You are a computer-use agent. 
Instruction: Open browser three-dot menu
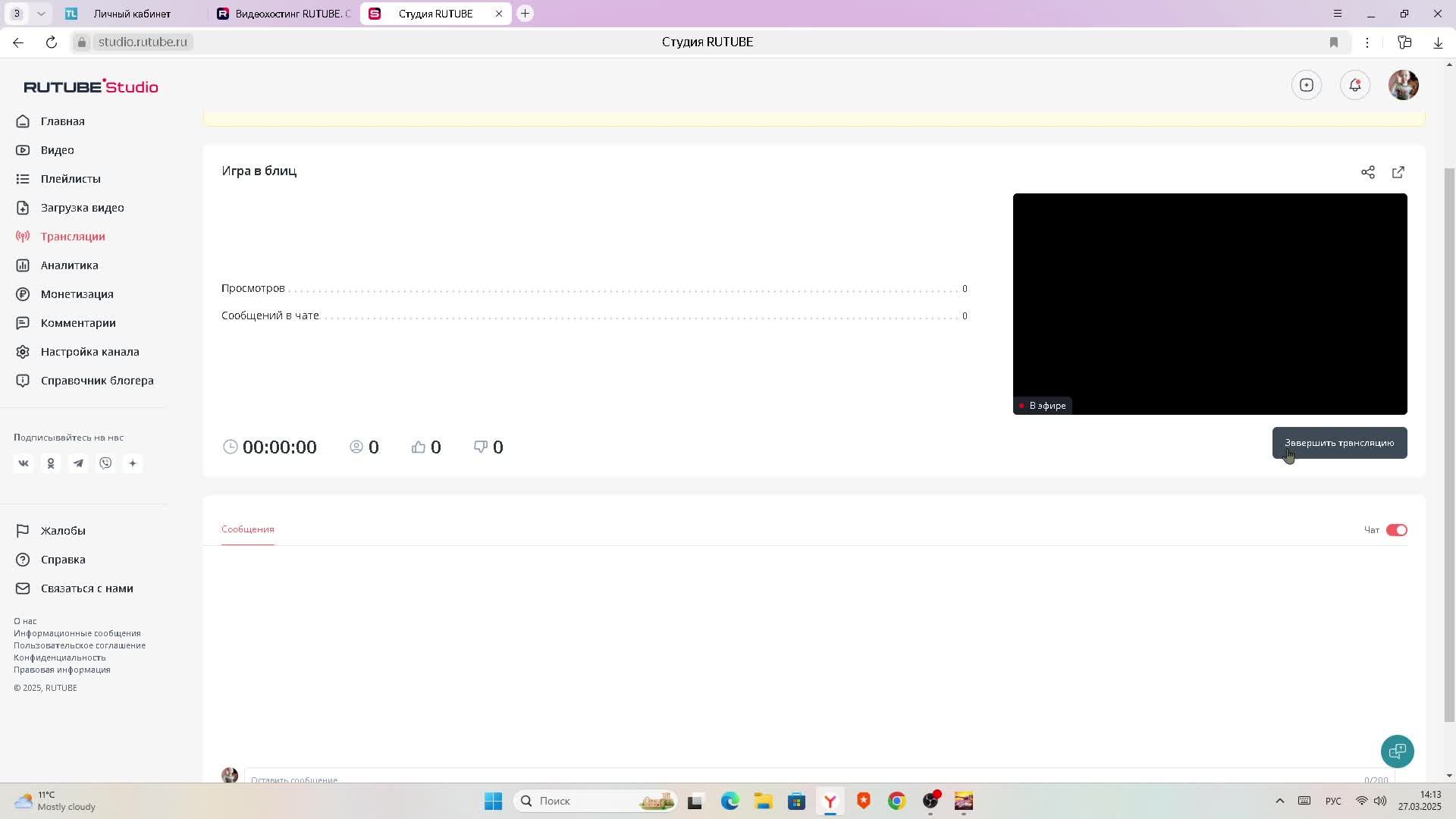coord(1367,42)
